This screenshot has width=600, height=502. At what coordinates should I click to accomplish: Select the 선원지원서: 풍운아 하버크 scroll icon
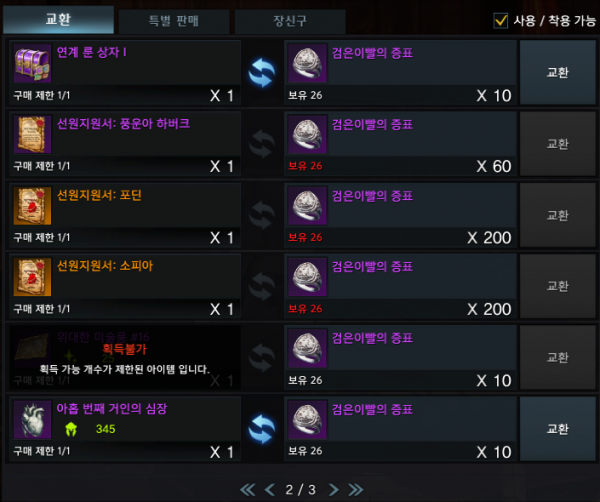tap(32, 135)
